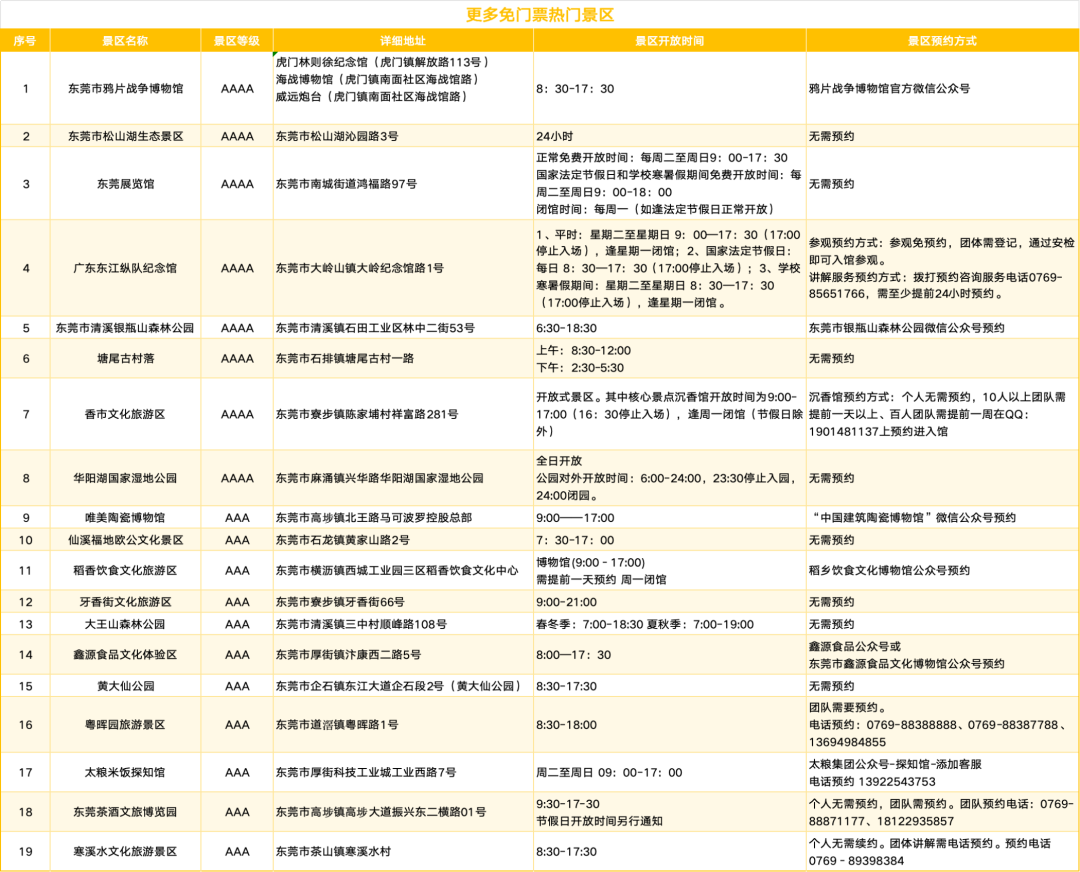Click the cell 东莞市清溪银瓶山森林公园
Viewport: 1080px width, 872px height.
pyautogui.click(x=125, y=328)
